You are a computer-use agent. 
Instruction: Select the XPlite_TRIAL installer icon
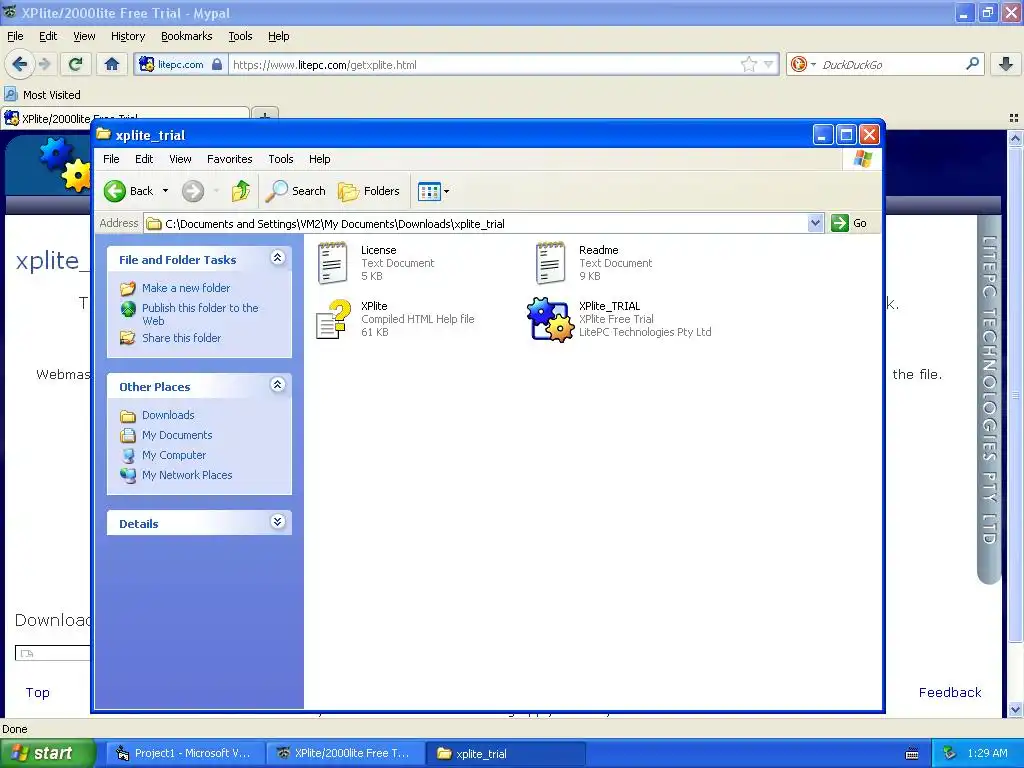551,319
